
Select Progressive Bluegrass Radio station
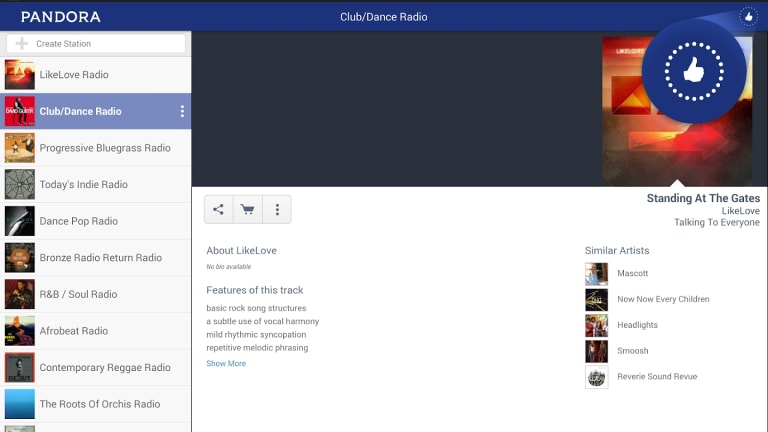click(96, 148)
